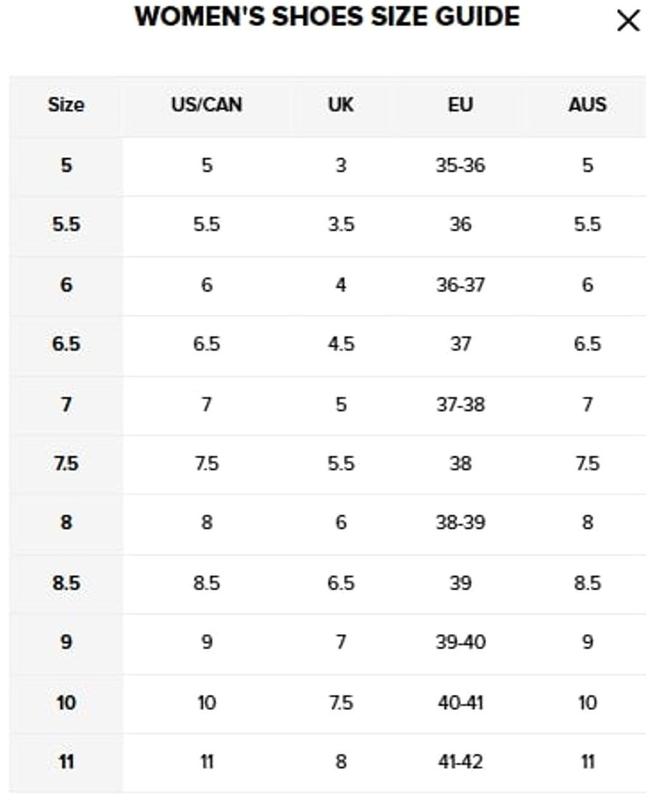This screenshot has height=800, width=652.
Task: Click the Size column header
Action: click(66, 105)
